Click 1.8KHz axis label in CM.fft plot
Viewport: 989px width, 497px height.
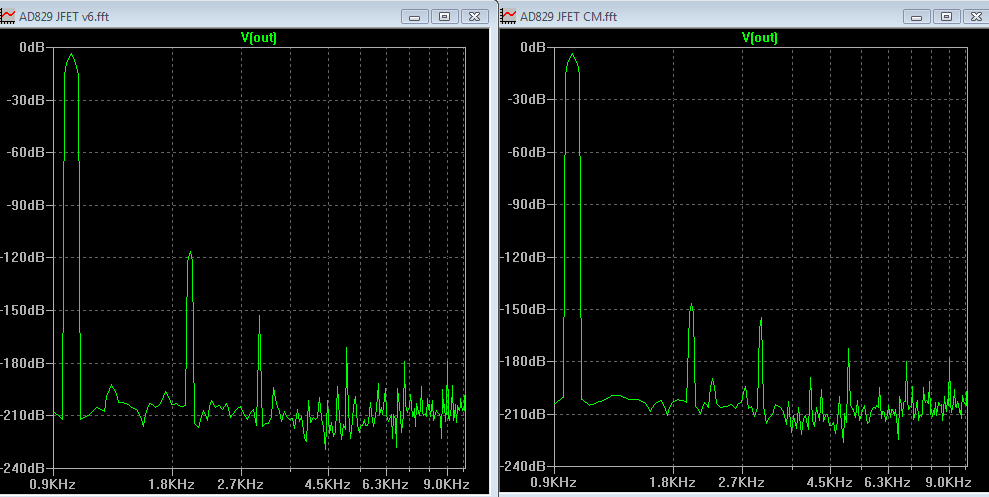[672, 482]
